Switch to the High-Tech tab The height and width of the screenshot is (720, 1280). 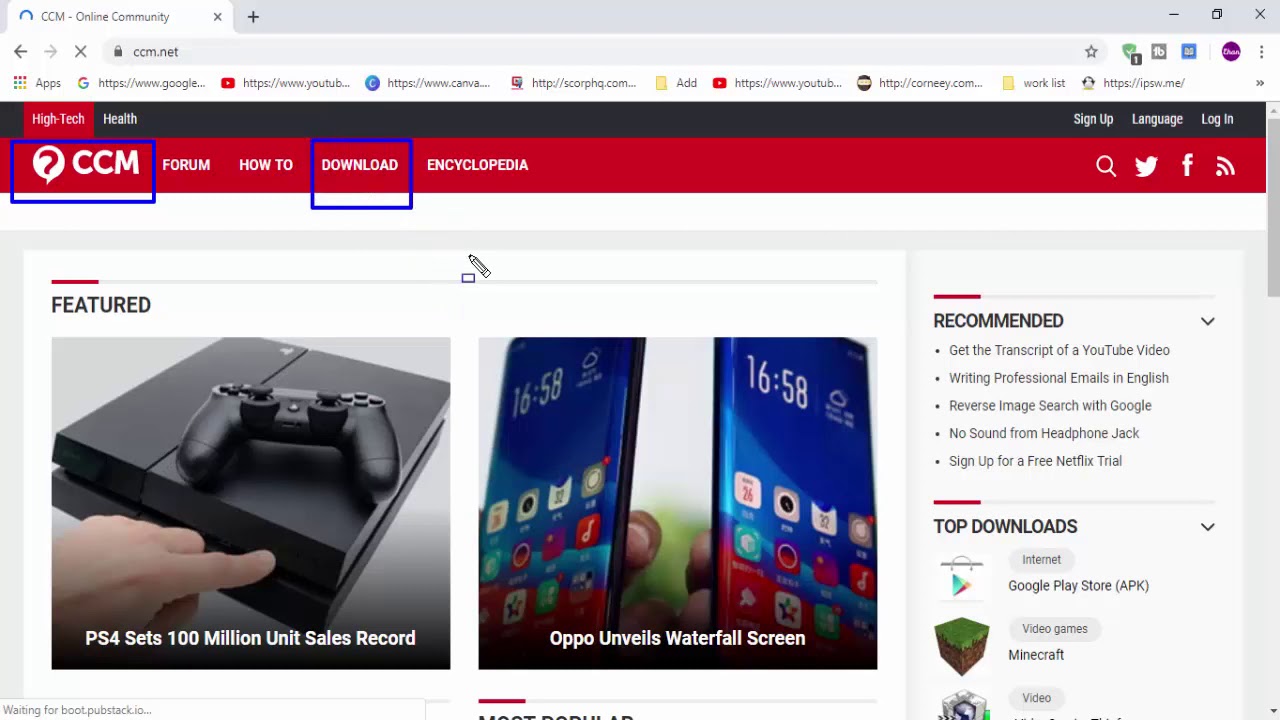pos(58,119)
